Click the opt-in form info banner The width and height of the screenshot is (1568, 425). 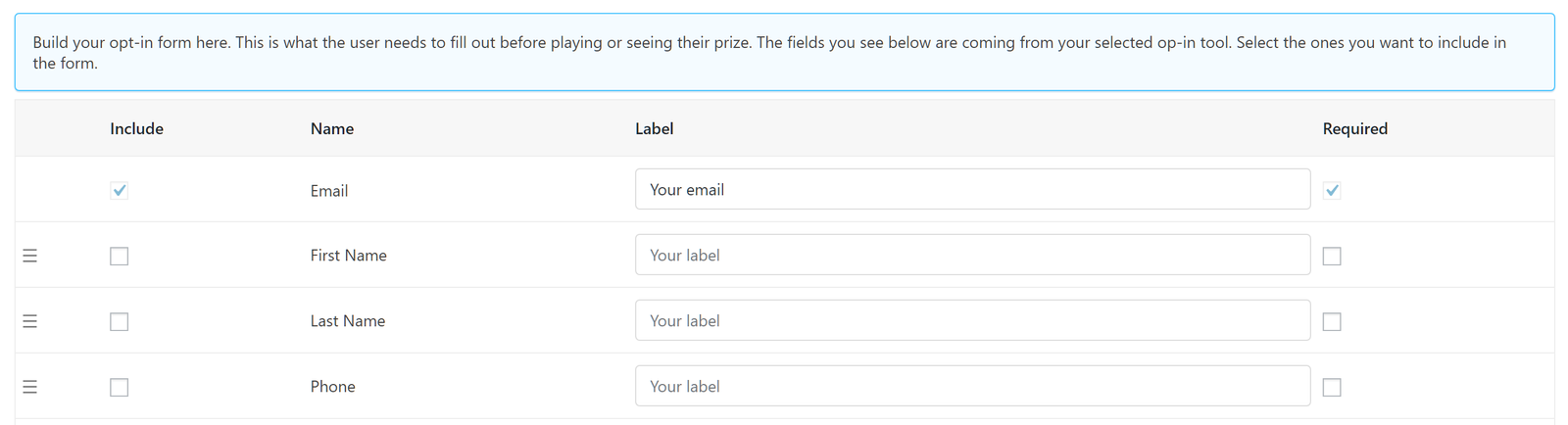(784, 52)
